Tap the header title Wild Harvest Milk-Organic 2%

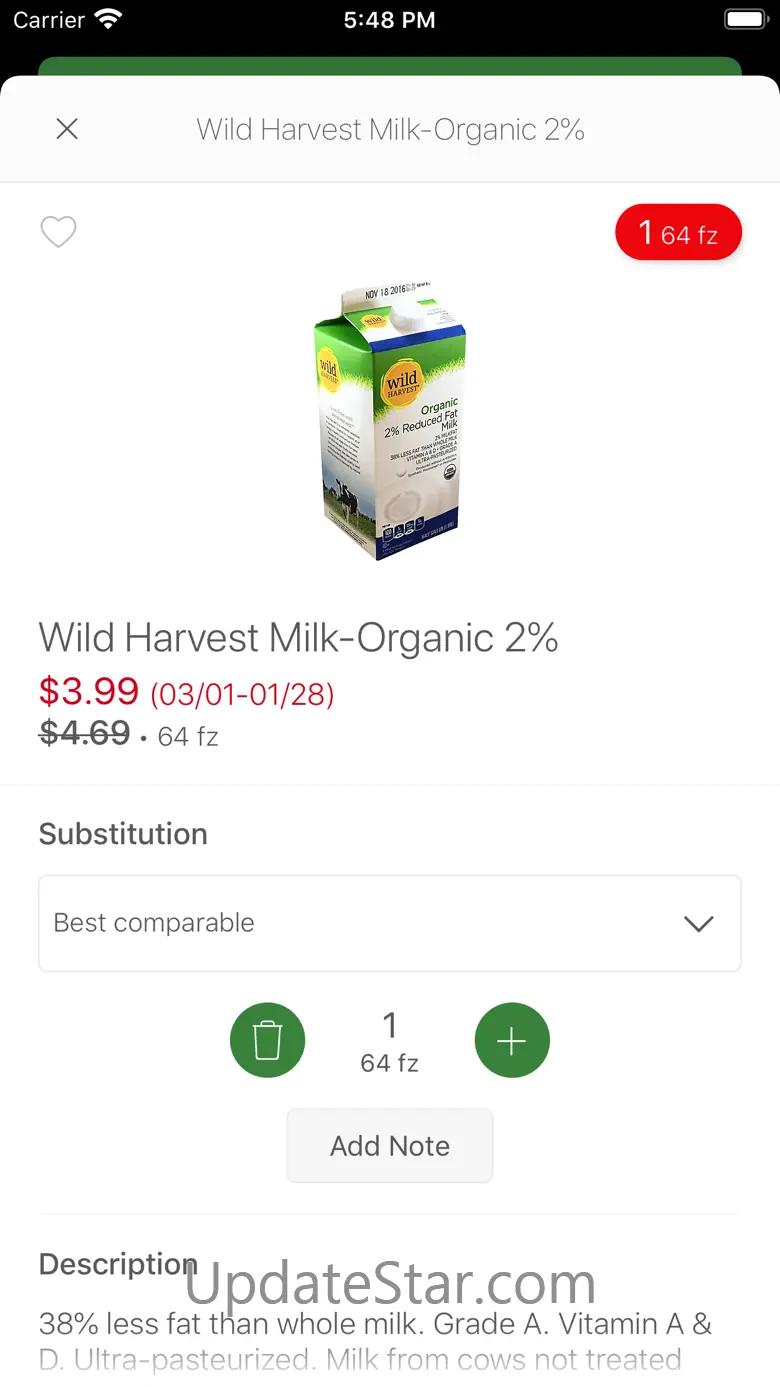tap(390, 130)
